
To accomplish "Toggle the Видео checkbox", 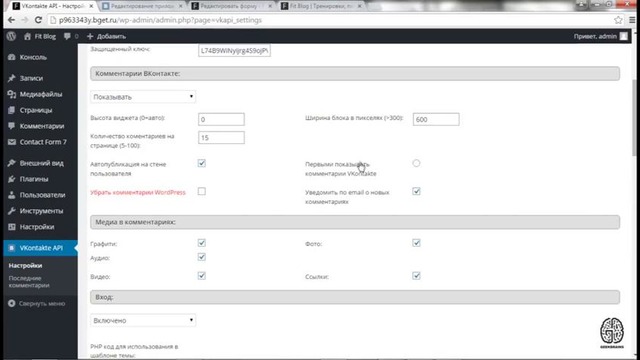I will (x=202, y=276).
